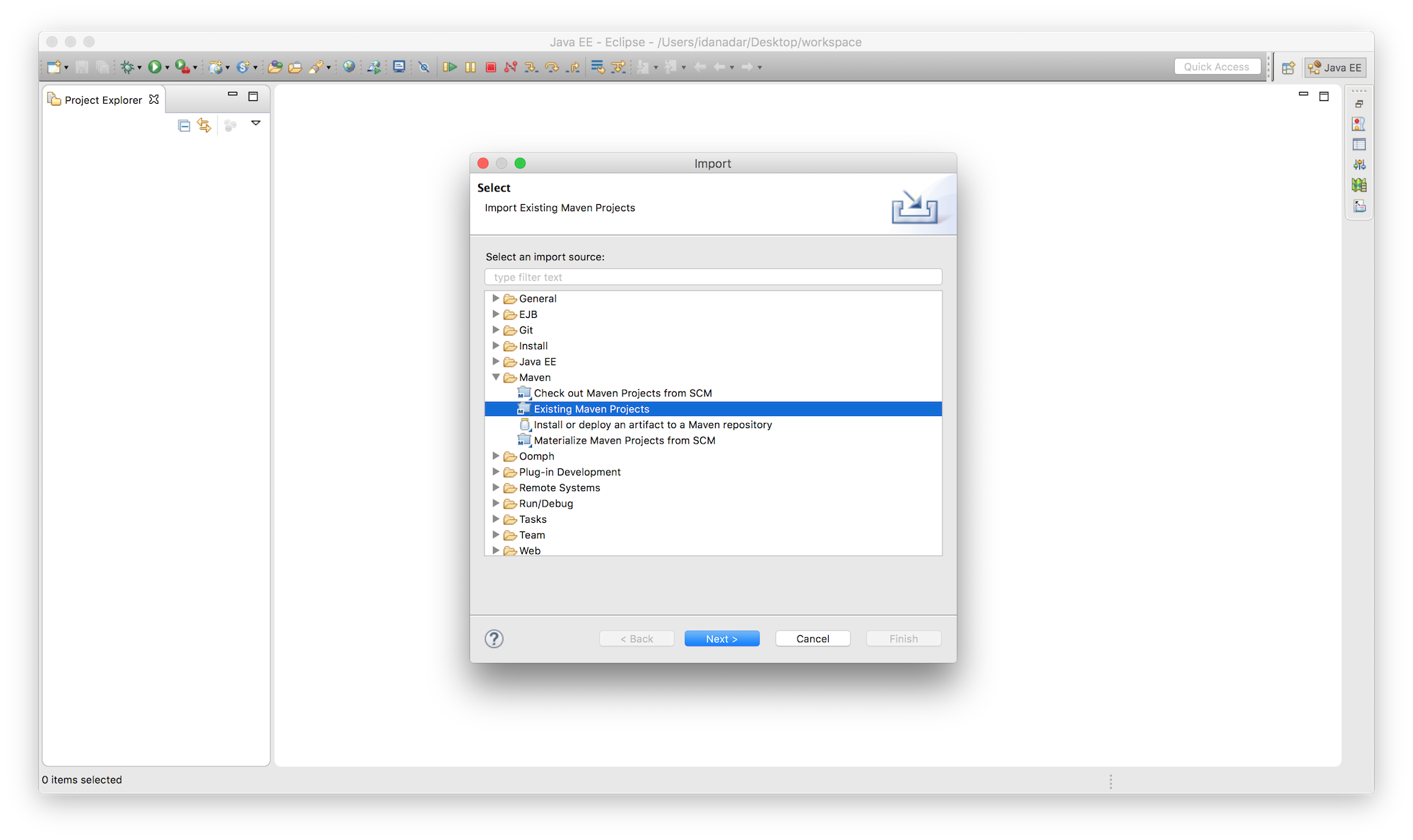The width and height of the screenshot is (1413, 840).
Task: Collapse the Maven category tree item
Action: 496,377
